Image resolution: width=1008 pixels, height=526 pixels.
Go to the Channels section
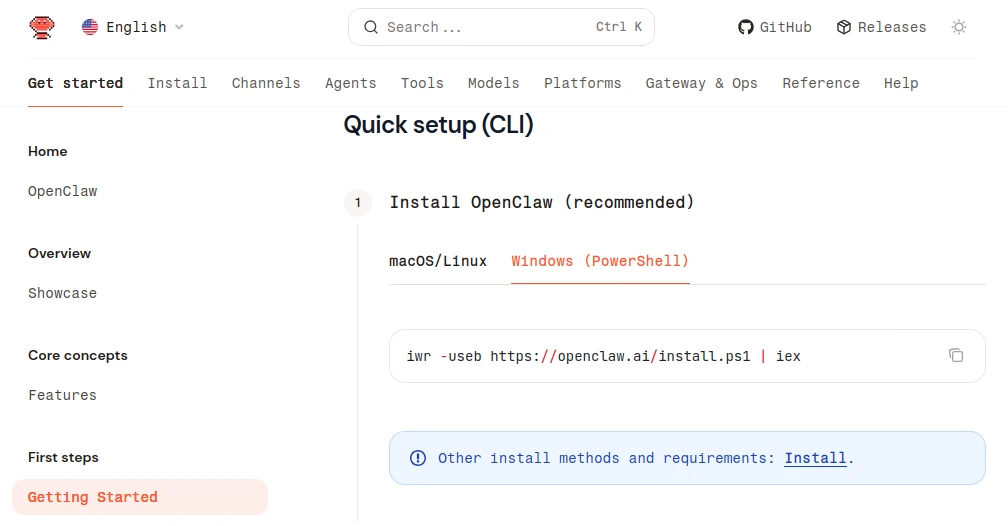click(266, 83)
